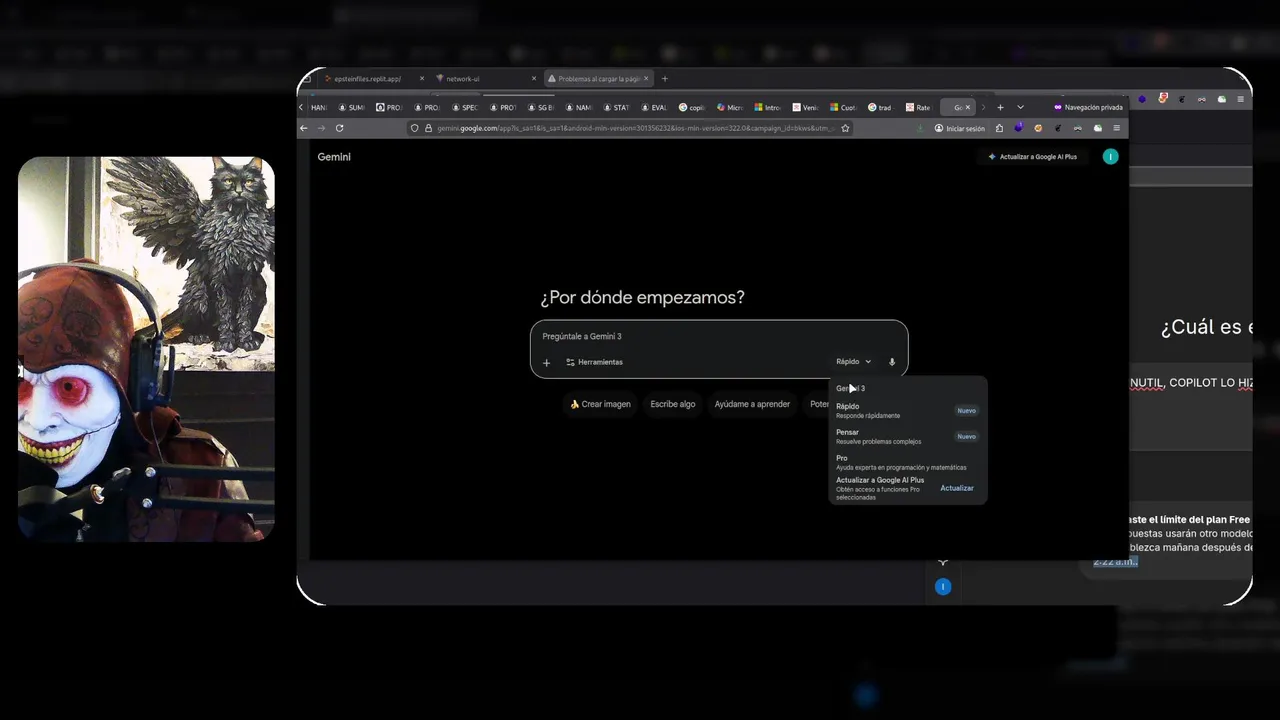This screenshot has height=720, width=1280.
Task: Click Iniciar sesión in browser toolbar
Action: 959,128
